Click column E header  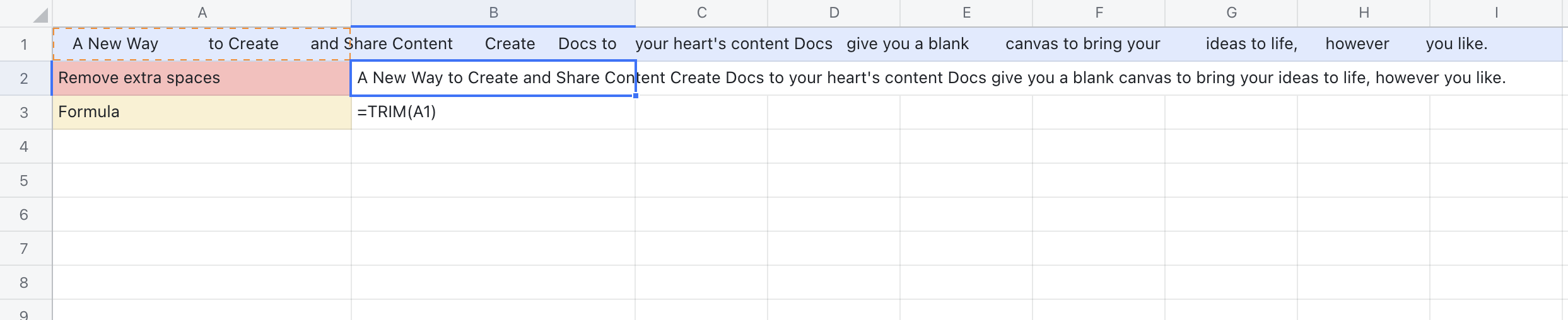tap(966, 13)
